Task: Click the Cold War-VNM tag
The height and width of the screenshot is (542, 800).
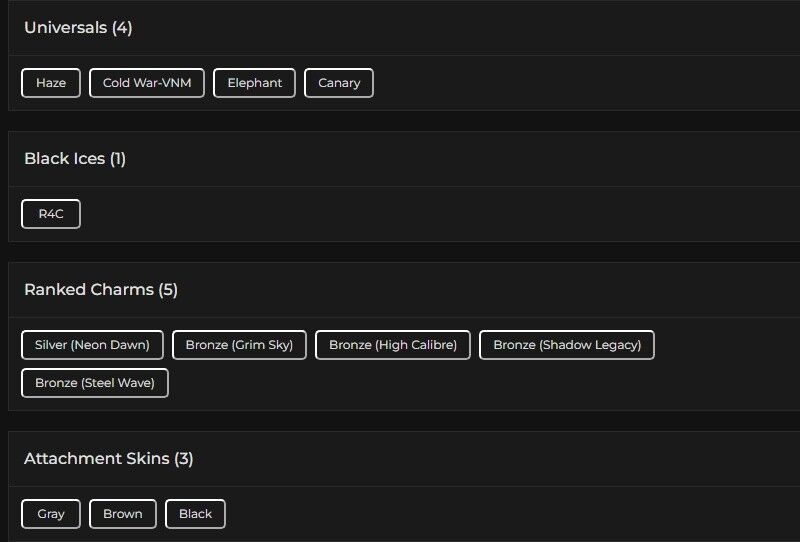Action: click(x=147, y=83)
